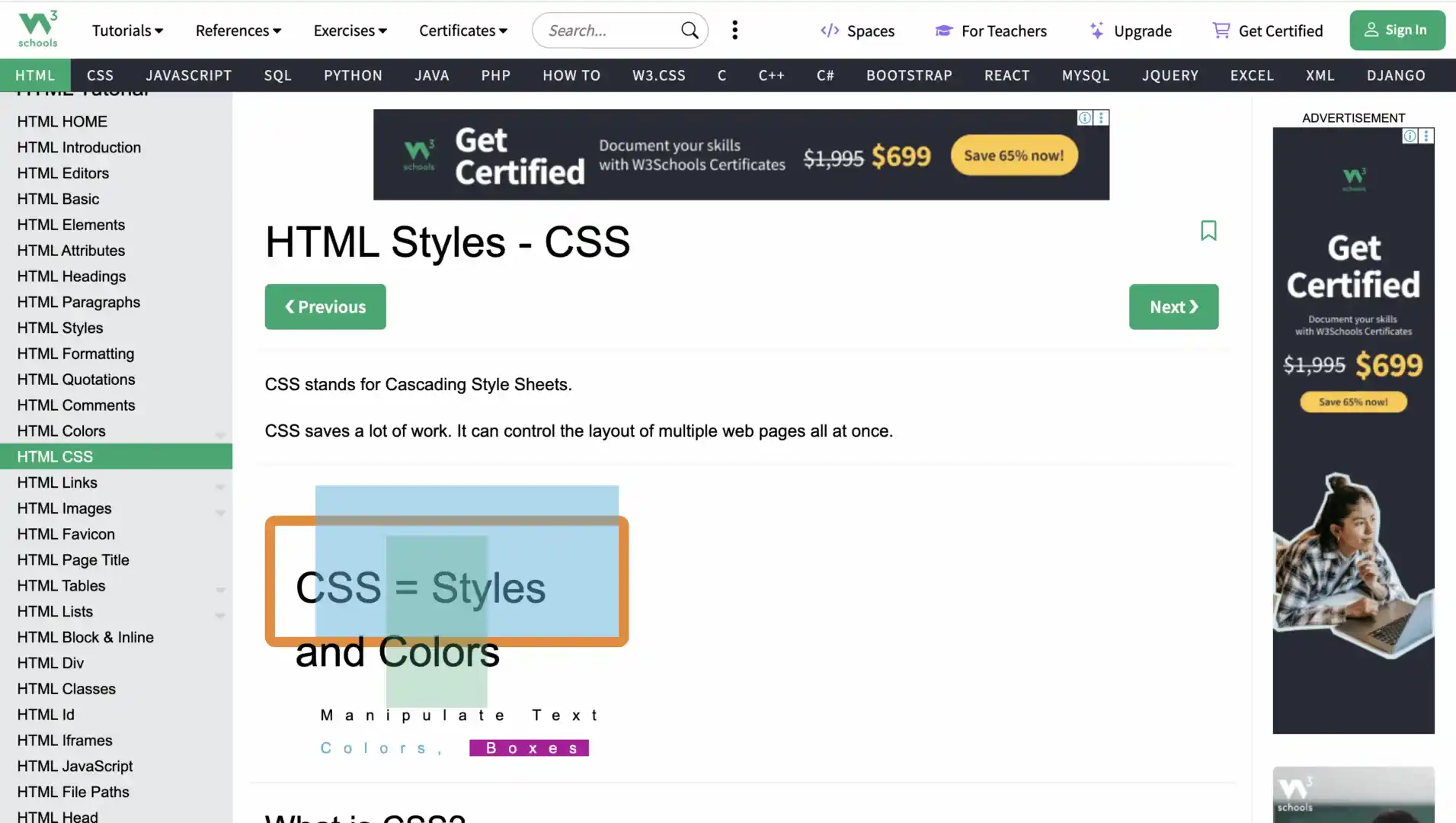Image resolution: width=1456 pixels, height=823 pixels.
Task: Click the W3Schools logo
Action: pos(38,30)
